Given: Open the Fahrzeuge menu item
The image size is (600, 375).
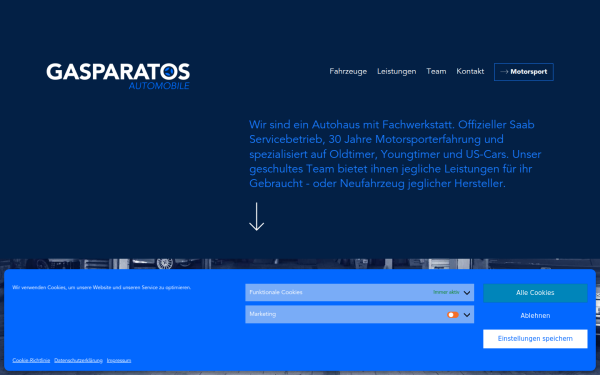Looking at the screenshot, I should (348, 72).
